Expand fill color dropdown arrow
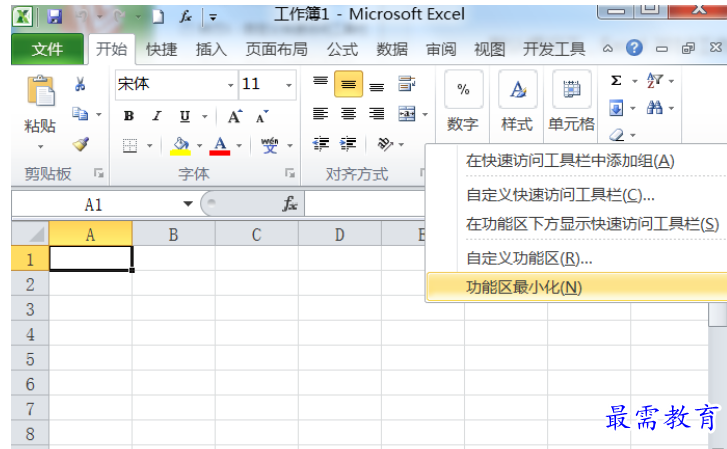The image size is (727, 449). pyautogui.click(x=199, y=146)
